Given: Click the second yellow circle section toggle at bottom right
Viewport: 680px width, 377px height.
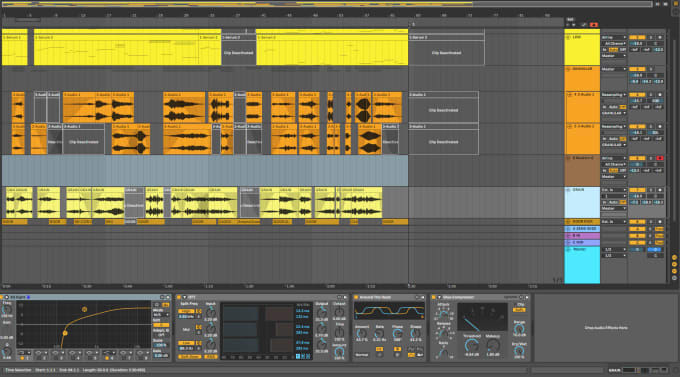Looking at the screenshot, I should 674,264.
